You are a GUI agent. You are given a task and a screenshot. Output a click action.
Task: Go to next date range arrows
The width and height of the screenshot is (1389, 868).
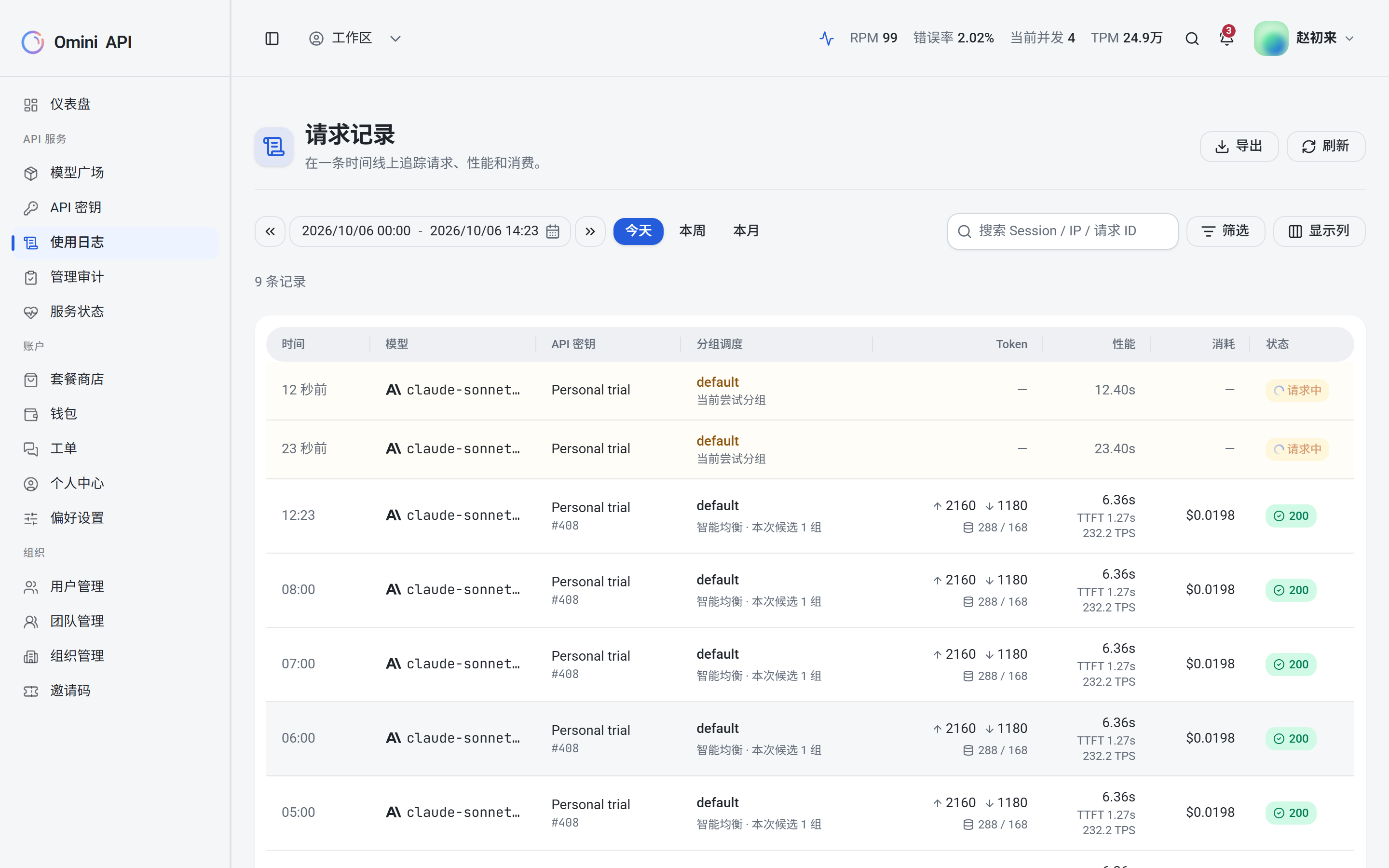[x=590, y=231]
